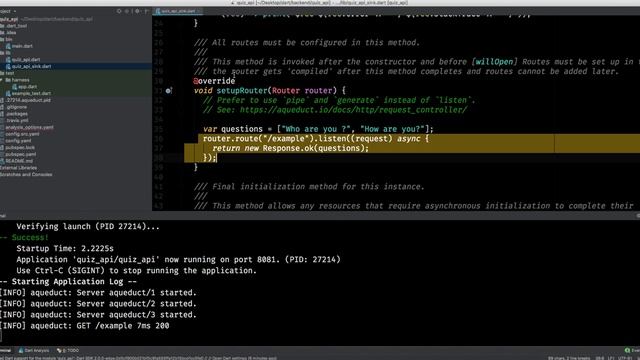Viewport: 640px width, 360px height.
Task: Select the quiz_api project root
Action: 9,19
